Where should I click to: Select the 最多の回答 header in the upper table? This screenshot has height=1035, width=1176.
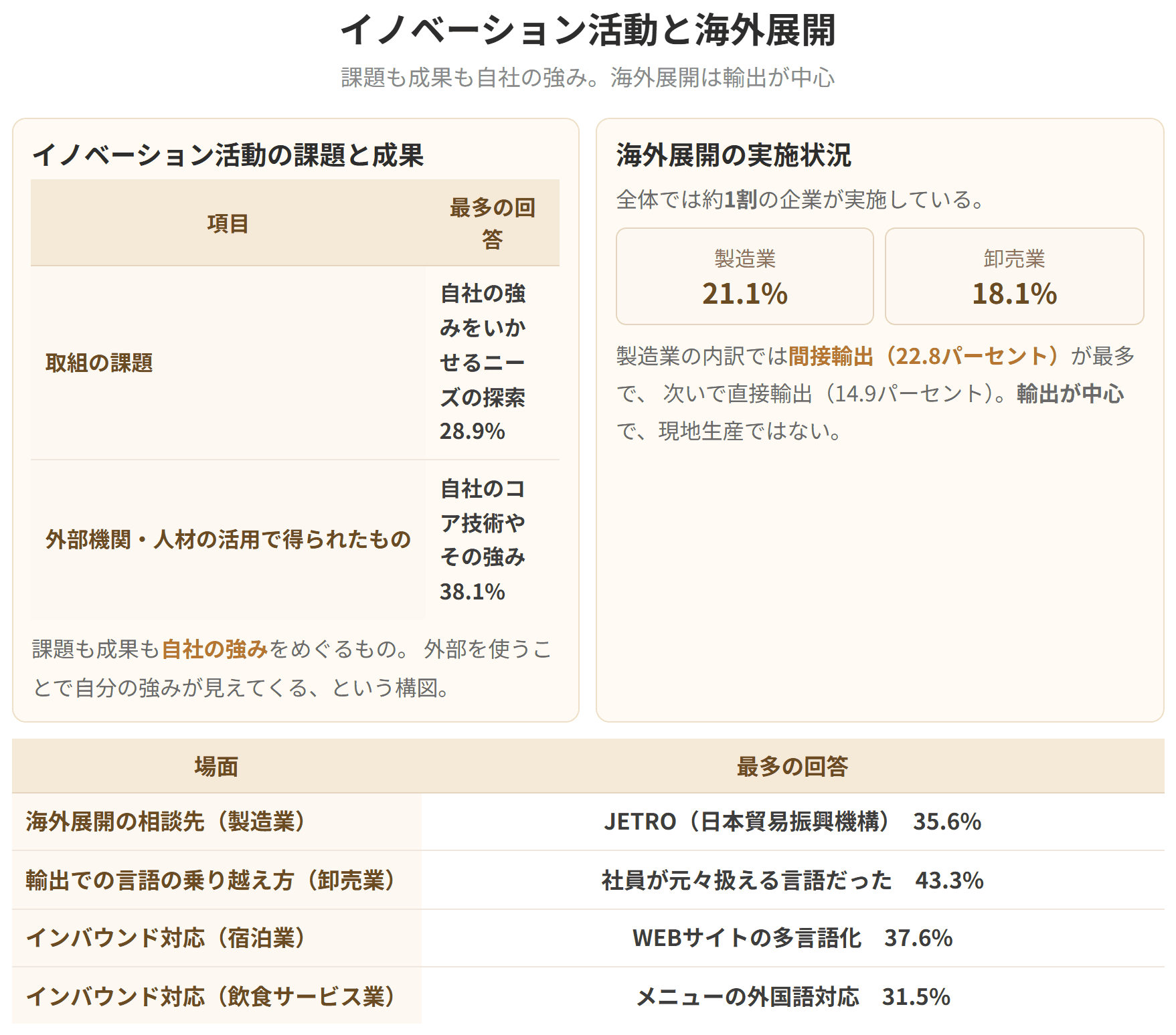(x=492, y=223)
